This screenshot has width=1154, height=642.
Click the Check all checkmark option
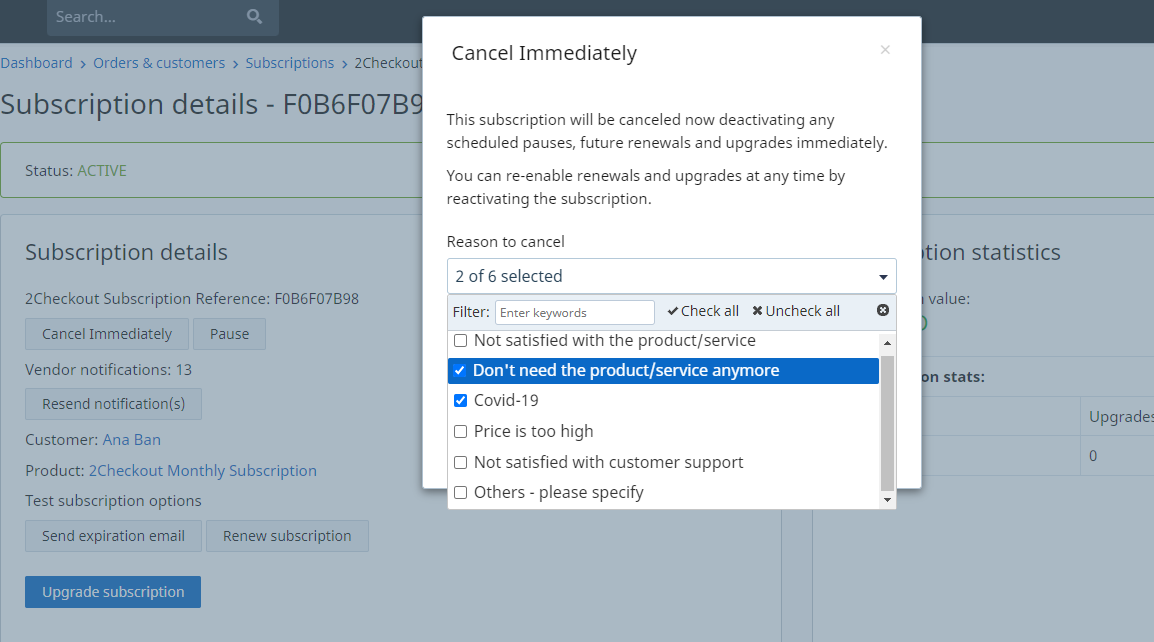tap(703, 311)
